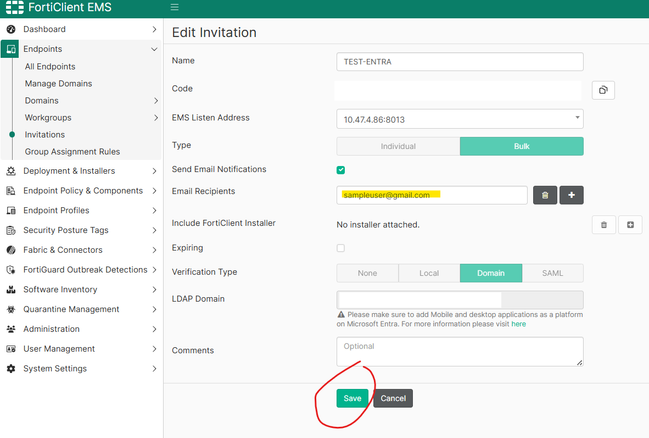Expand the Fabric & Connectors chevron
This screenshot has height=438, width=649.
pos(154,250)
